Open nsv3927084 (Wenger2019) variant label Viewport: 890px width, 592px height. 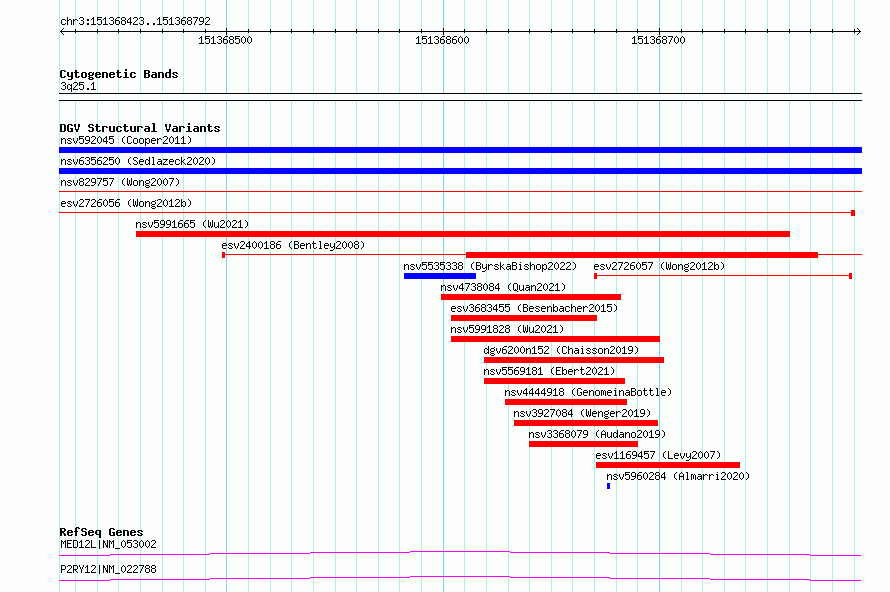(582, 413)
